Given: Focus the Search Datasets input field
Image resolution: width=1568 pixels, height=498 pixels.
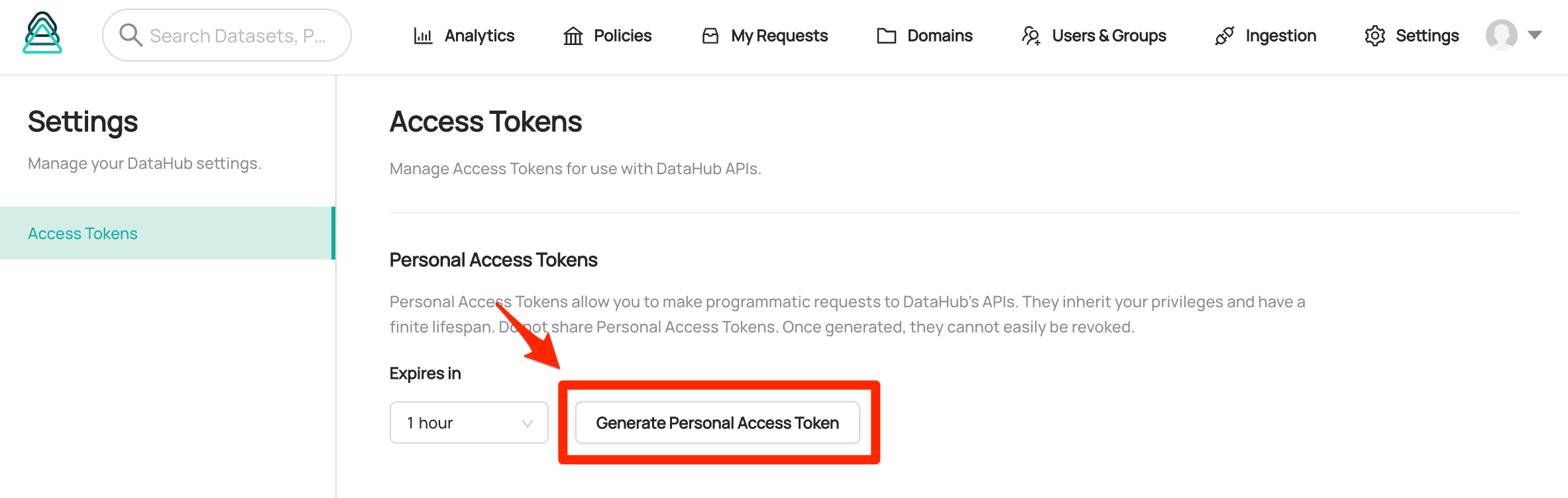Looking at the screenshot, I should coord(239,36).
